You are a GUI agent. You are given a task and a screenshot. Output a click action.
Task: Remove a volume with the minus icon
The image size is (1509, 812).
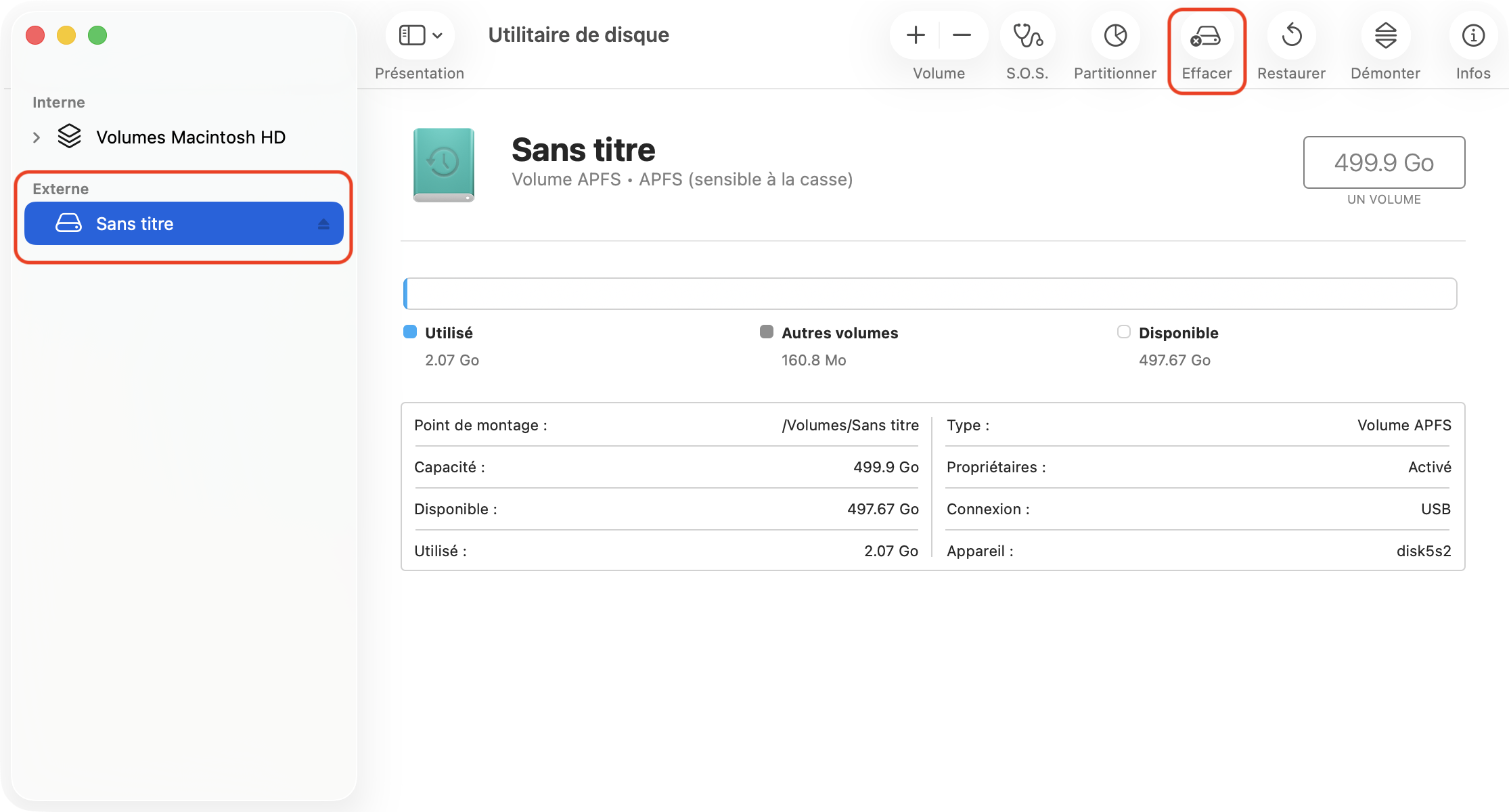click(x=962, y=35)
